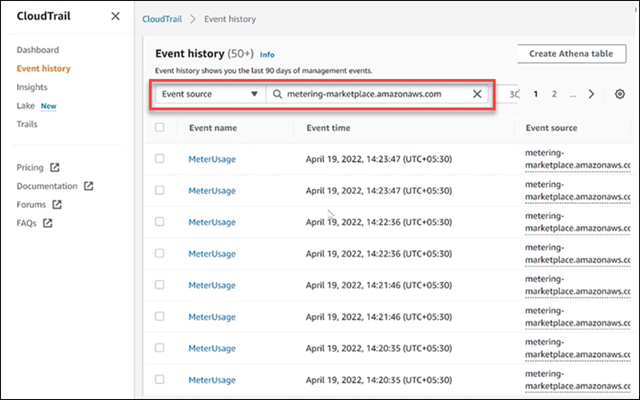Image resolution: width=640 pixels, height=400 pixels.
Task: Open first MeterUsage event at 14:22:36
Action: coord(212,222)
